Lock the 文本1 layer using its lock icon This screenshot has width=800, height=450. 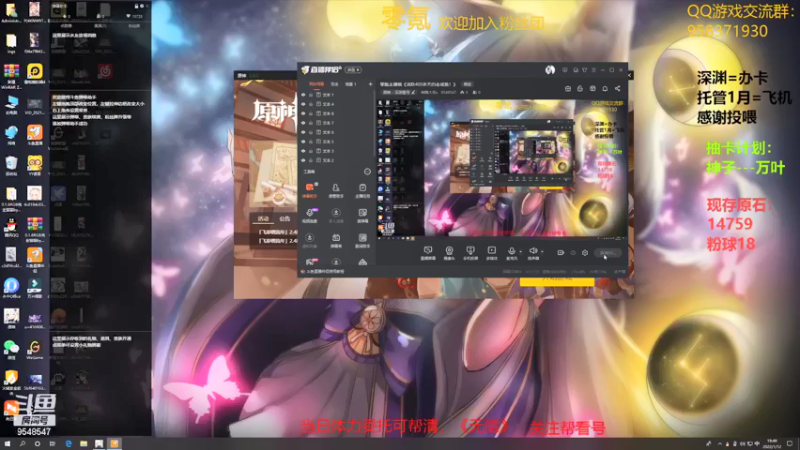point(311,95)
